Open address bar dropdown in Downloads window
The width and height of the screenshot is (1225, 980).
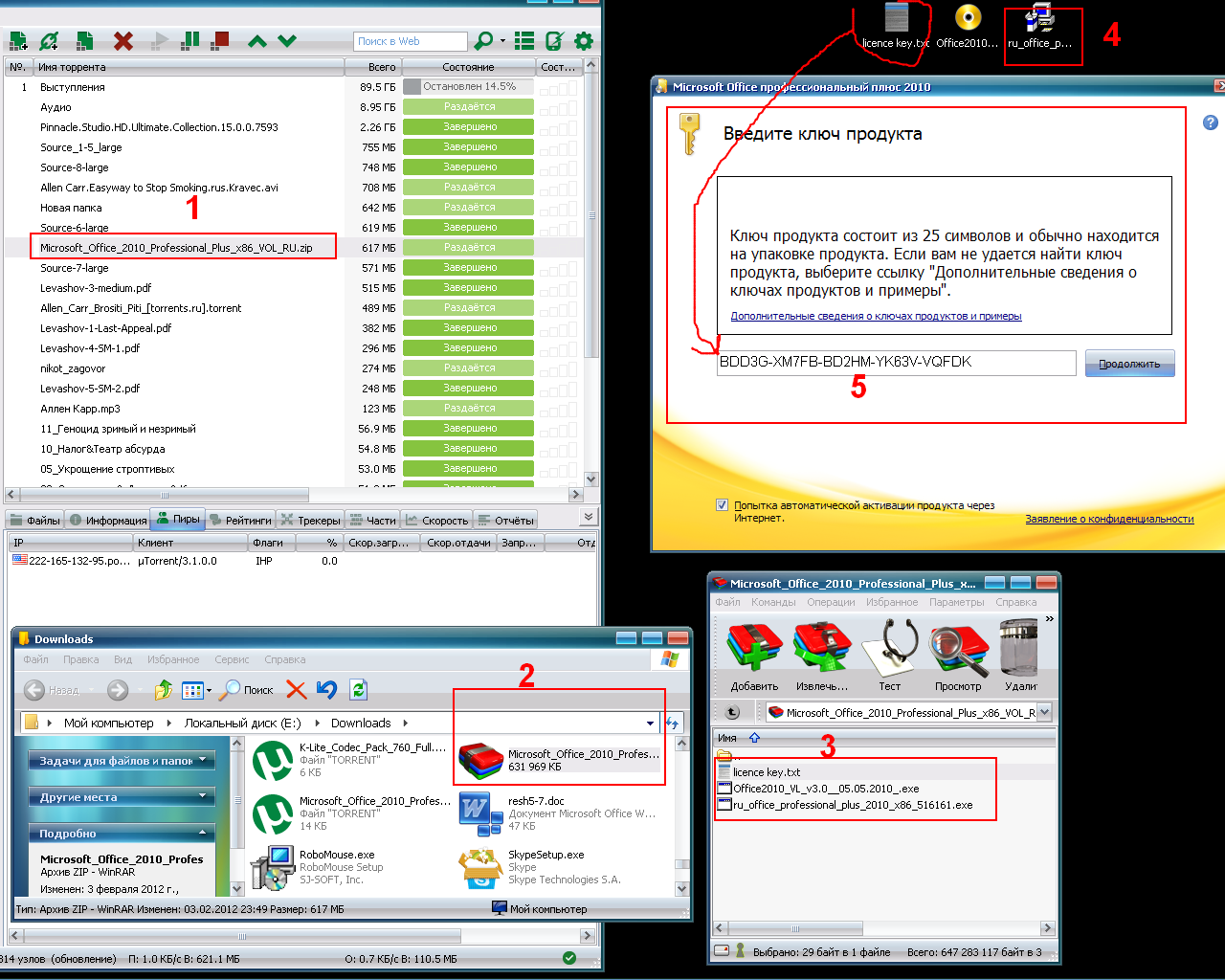point(651,724)
